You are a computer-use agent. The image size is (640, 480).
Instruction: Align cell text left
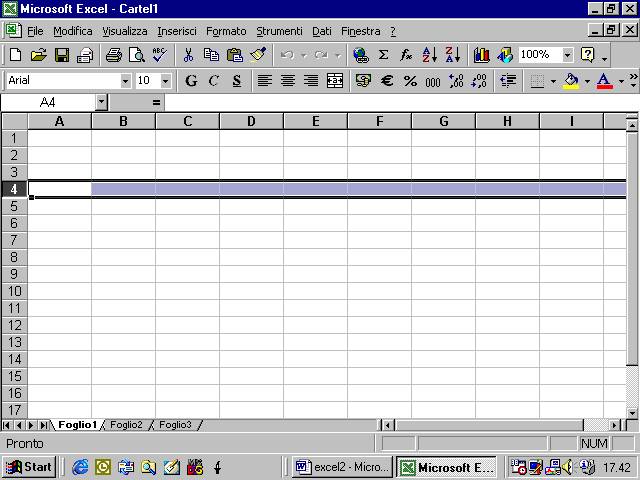(x=264, y=80)
